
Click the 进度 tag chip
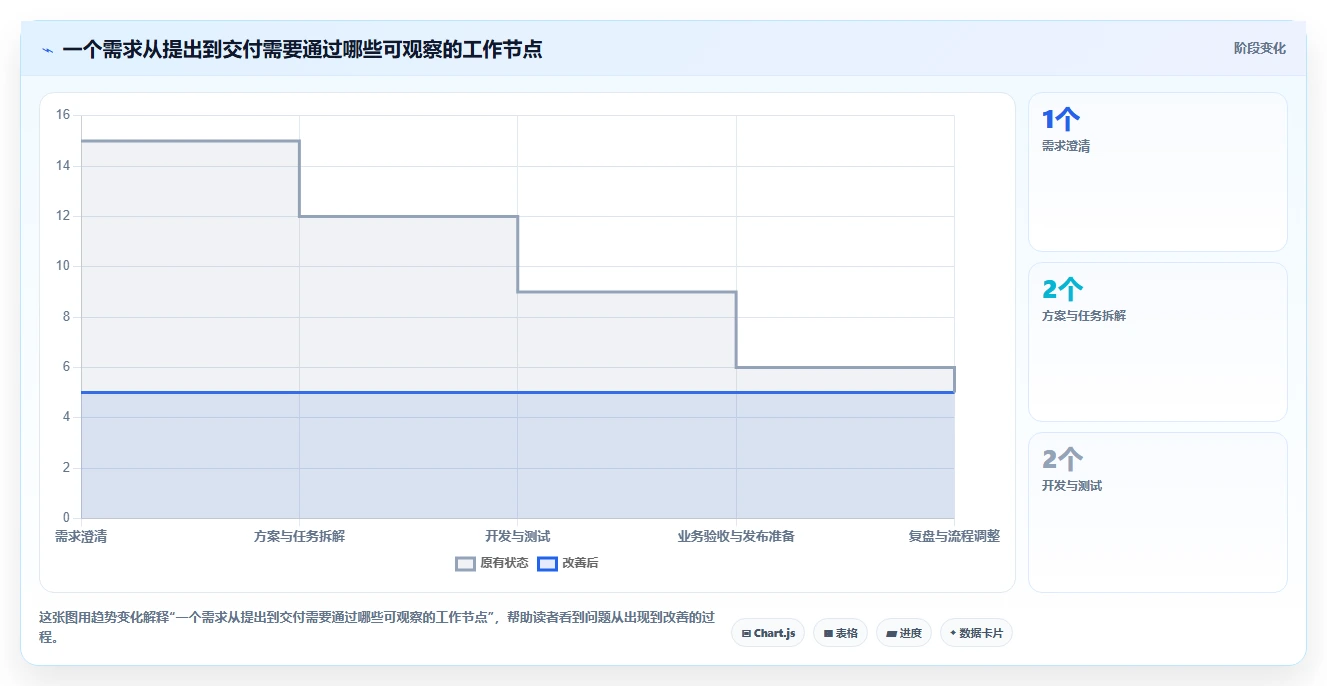click(904, 633)
